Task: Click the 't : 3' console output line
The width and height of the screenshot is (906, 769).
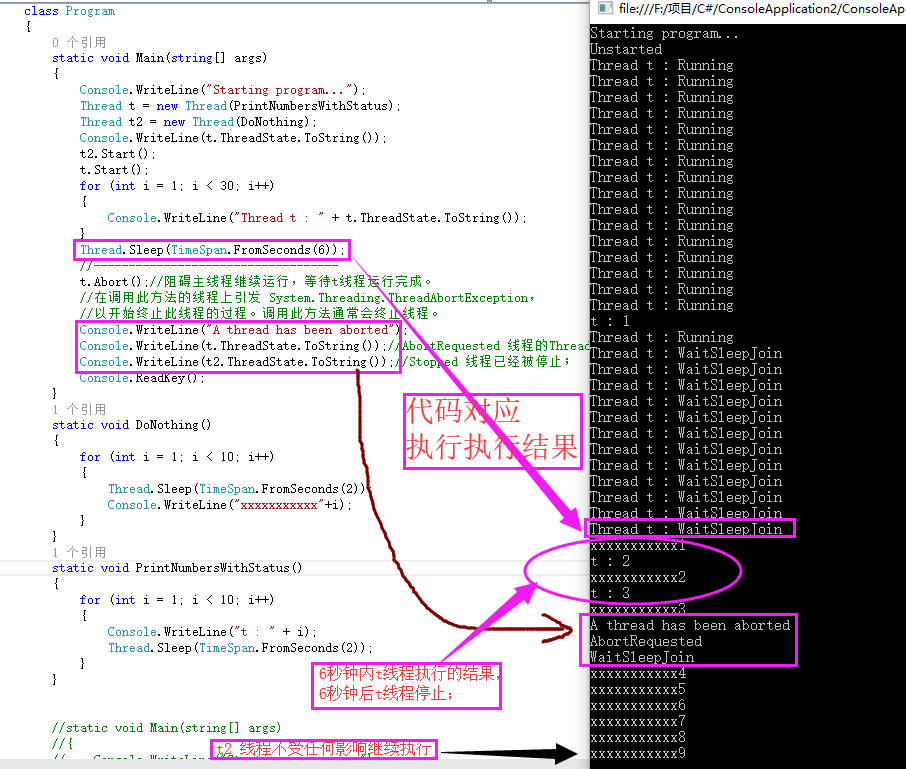Action: click(x=610, y=593)
